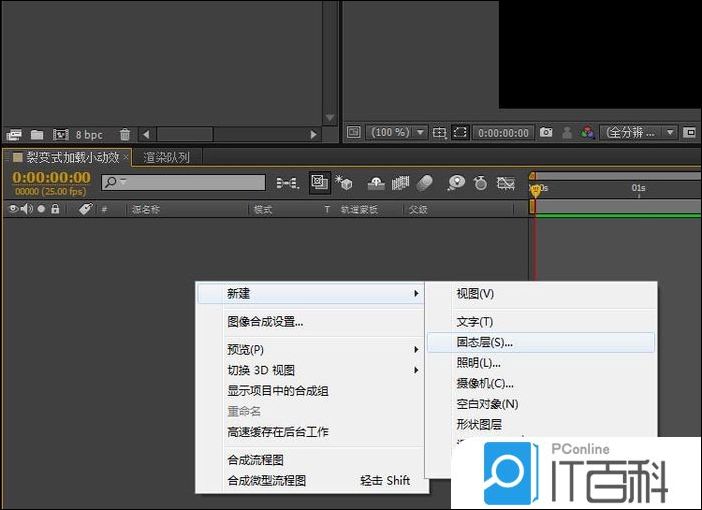Switch to the 渲染队列 tab

(x=166, y=157)
